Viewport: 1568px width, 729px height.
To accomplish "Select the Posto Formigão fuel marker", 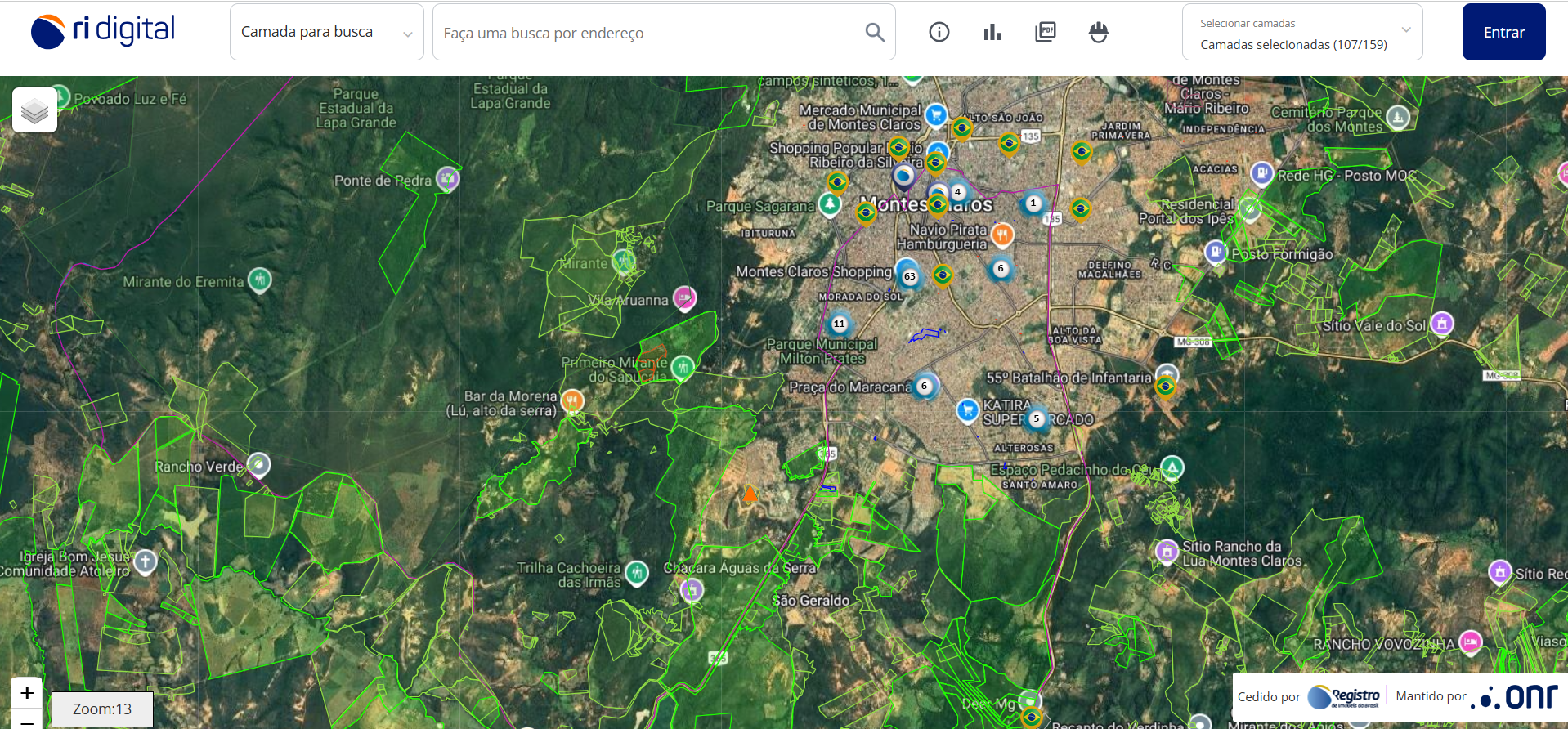I will pyautogui.click(x=1216, y=252).
